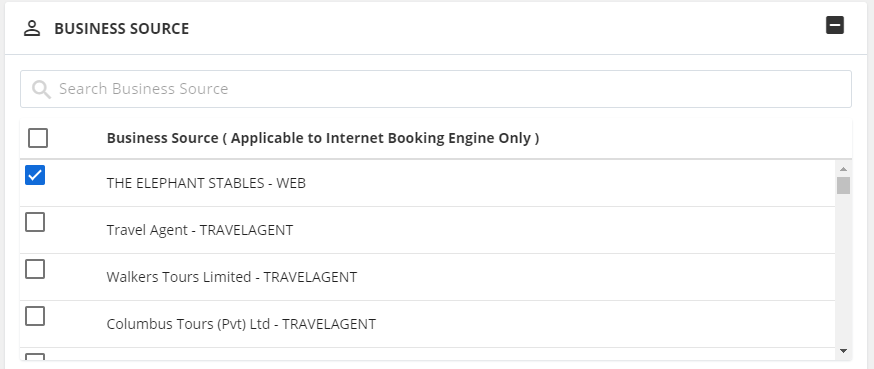Select the Walkers Tours Limited row text
The image size is (874, 369).
pos(232,276)
